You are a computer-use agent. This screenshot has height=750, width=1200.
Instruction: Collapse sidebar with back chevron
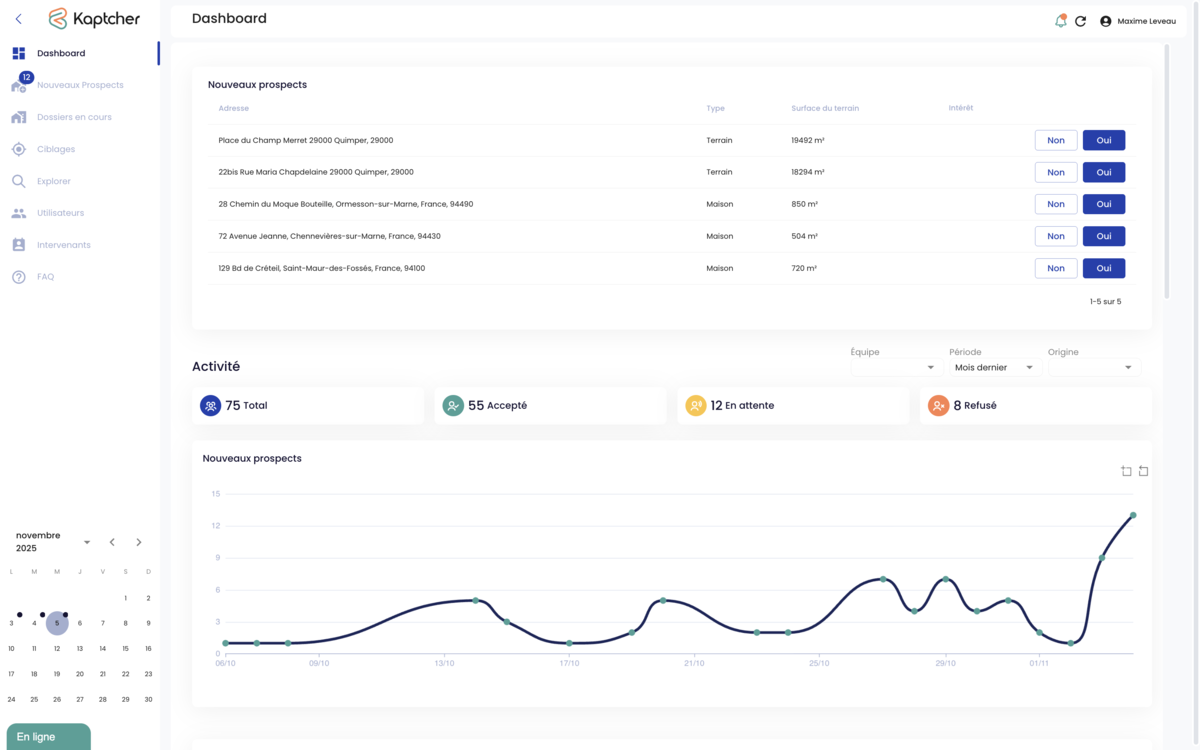(18, 19)
